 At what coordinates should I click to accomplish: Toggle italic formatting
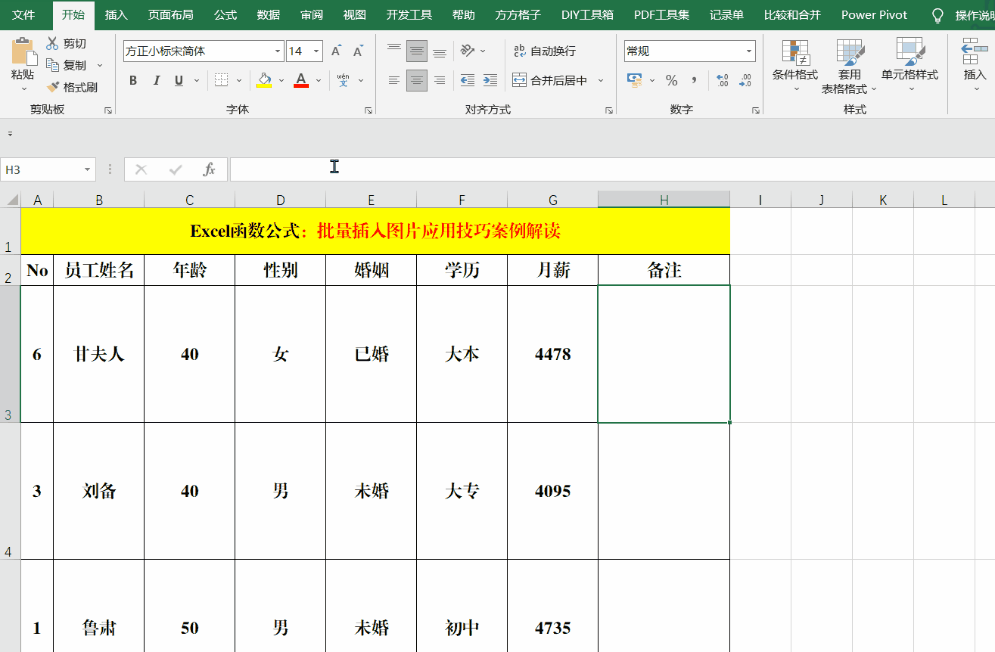[x=156, y=80]
